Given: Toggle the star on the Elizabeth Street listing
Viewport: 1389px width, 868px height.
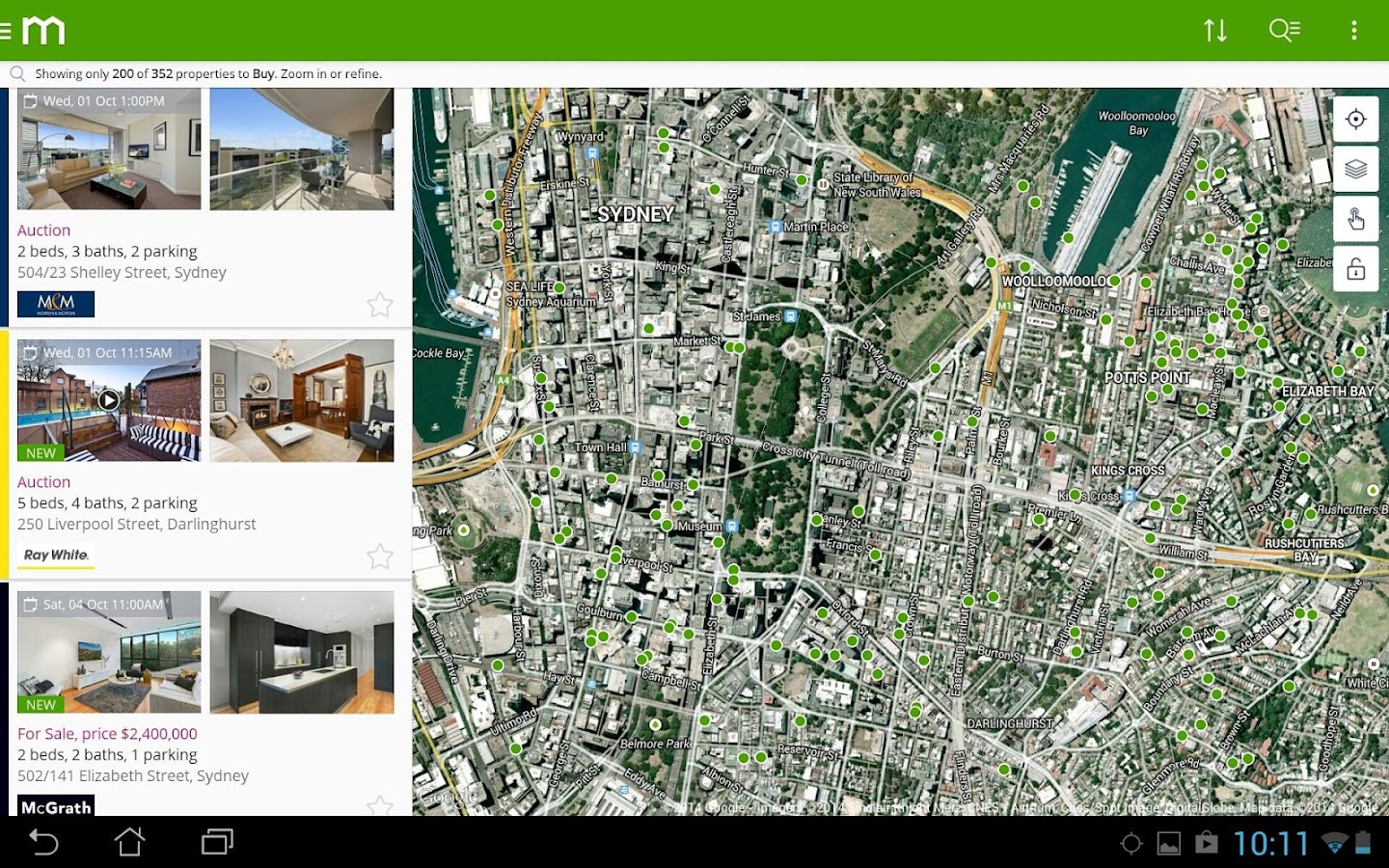Looking at the screenshot, I should pyautogui.click(x=380, y=808).
